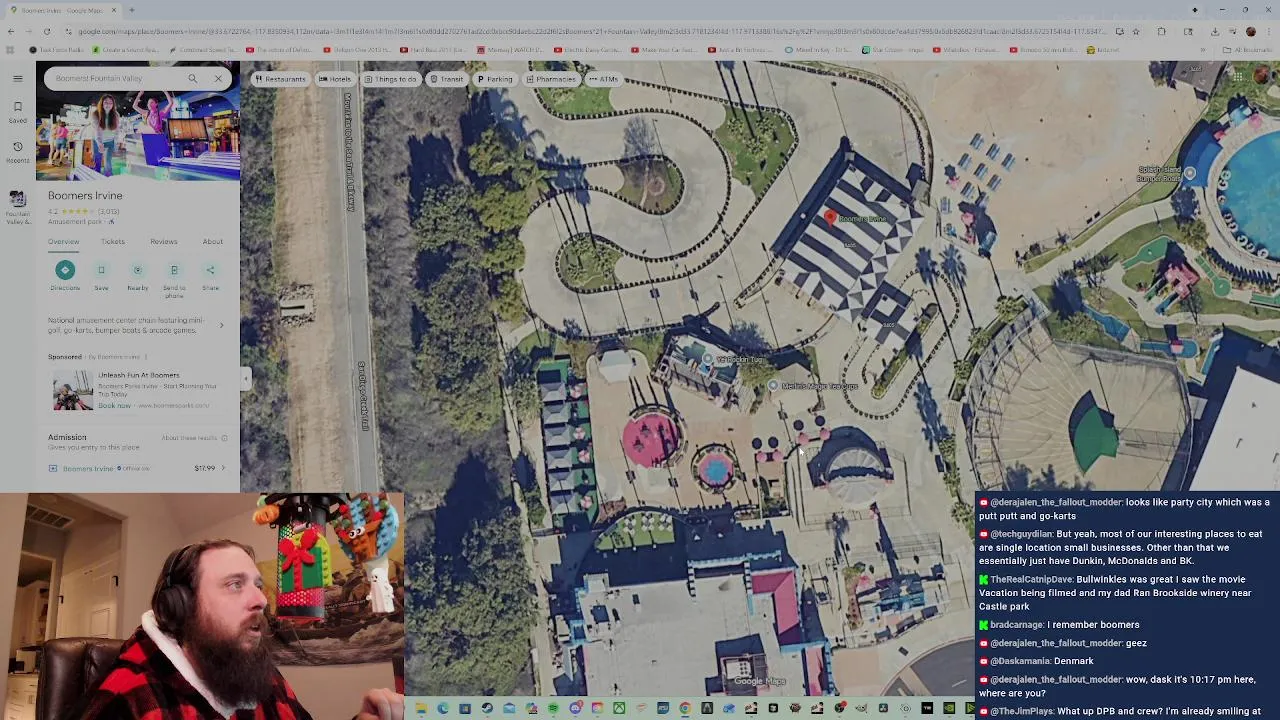Open the Boomers Irvine $17.99 admission row
Image resolution: width=1280 pixels, height=720 pixels.
pos(138,468)
